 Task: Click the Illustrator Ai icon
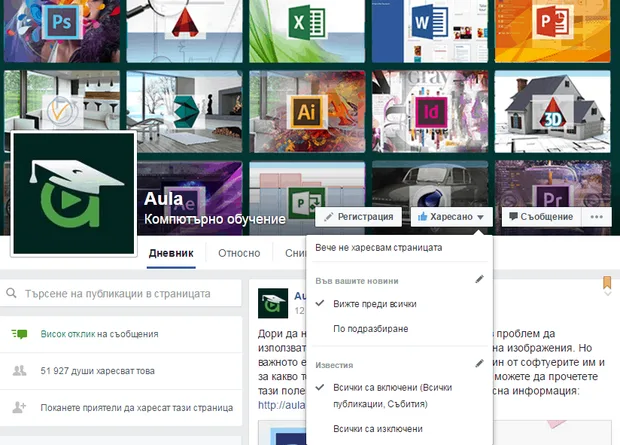307,112
